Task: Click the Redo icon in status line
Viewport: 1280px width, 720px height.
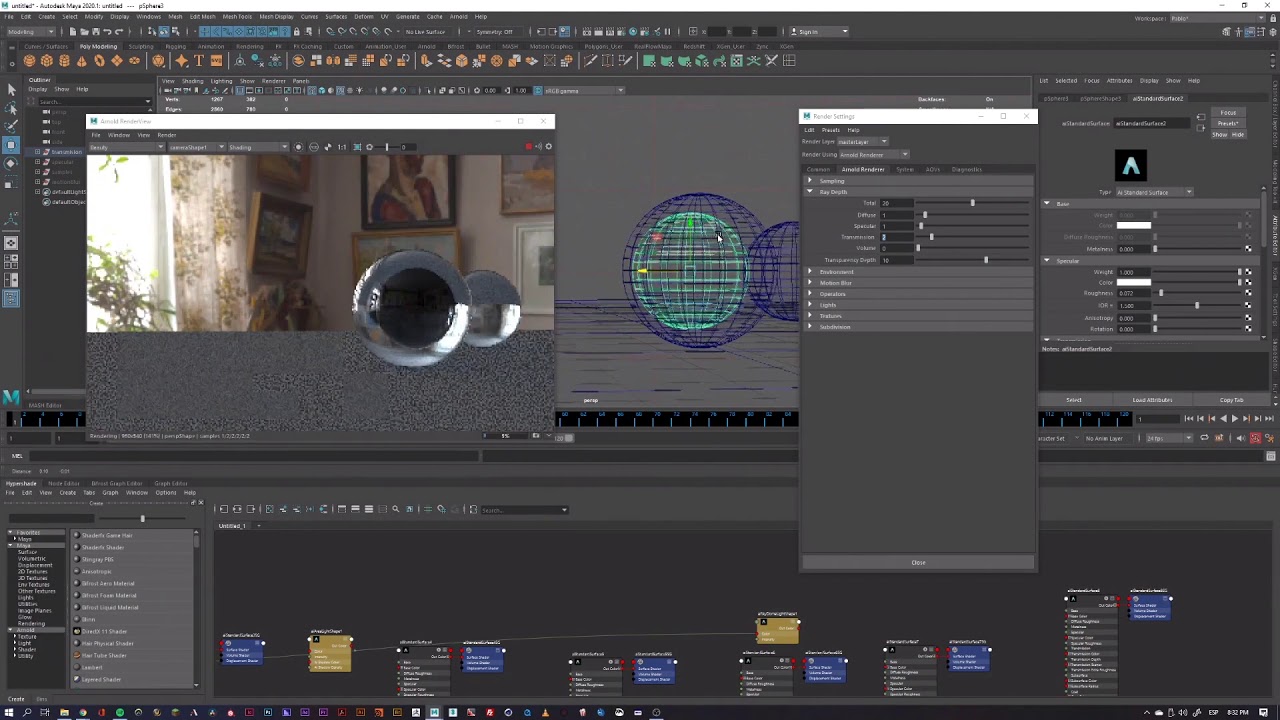Action: (x=117, y=31)
